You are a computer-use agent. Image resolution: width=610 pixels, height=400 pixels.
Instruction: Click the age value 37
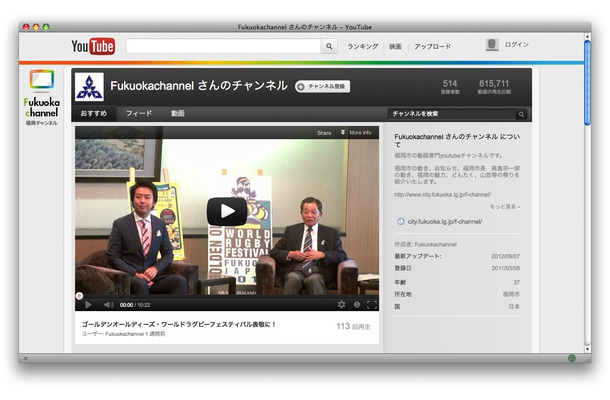517,282
